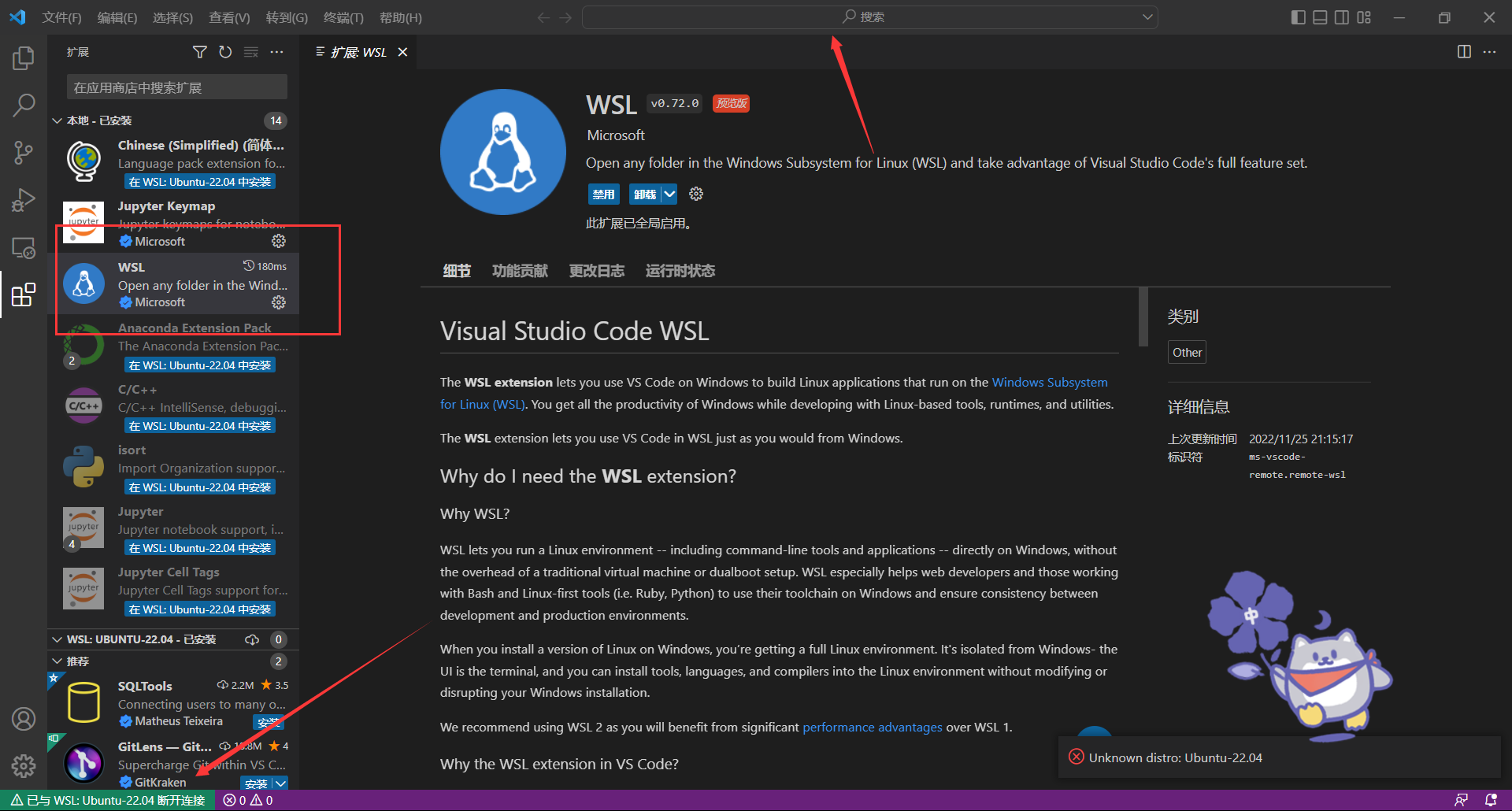Open extensions panel more actions menu
This screenshot has width=1512, height=811.
coord(276,52)
